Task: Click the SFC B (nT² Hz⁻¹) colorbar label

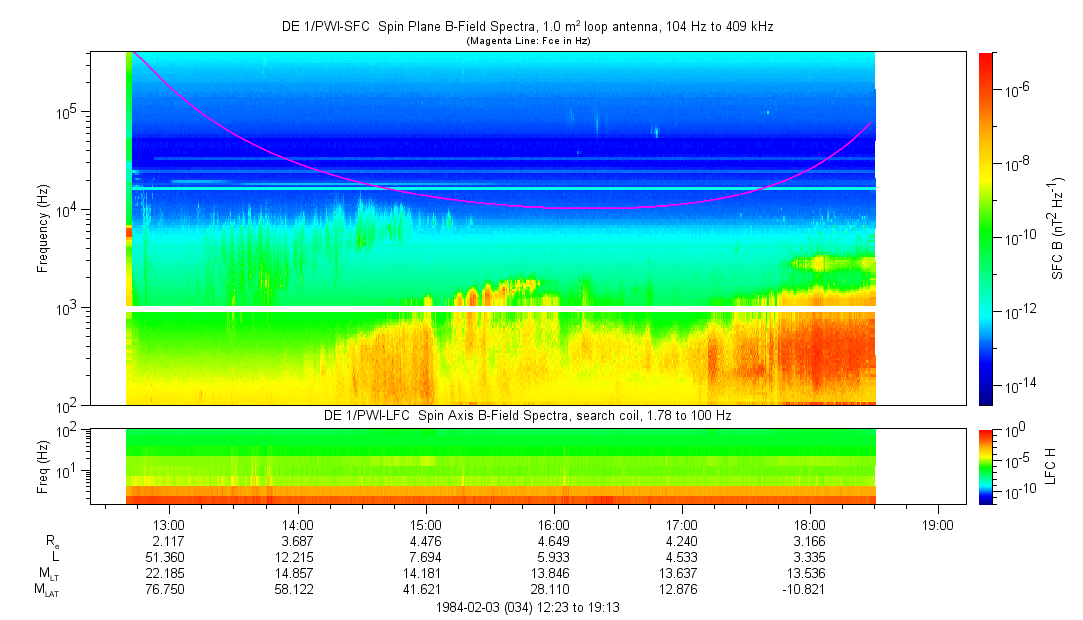Action: pos(1057,228)
